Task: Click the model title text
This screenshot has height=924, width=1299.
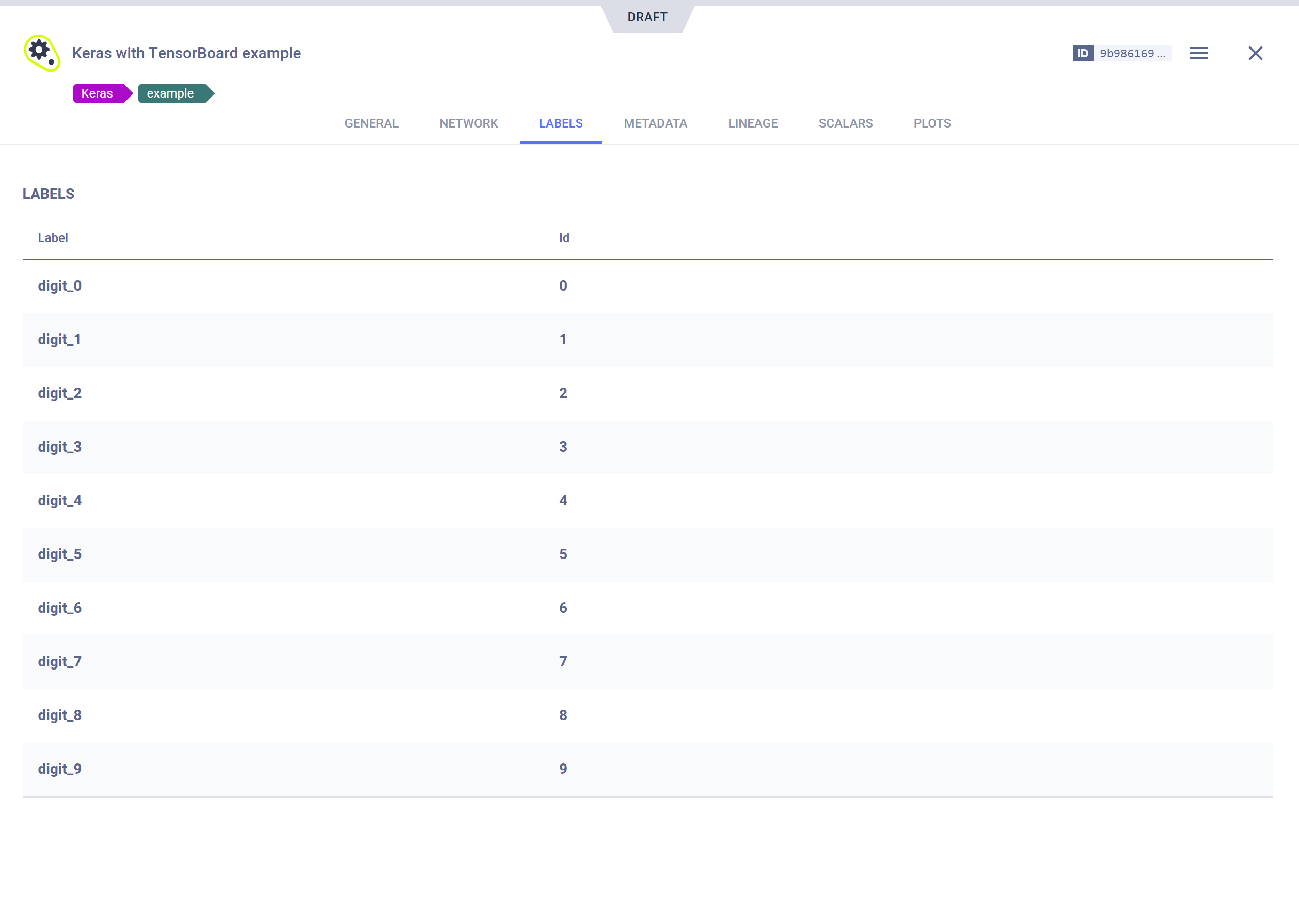Action: point(186,54)
